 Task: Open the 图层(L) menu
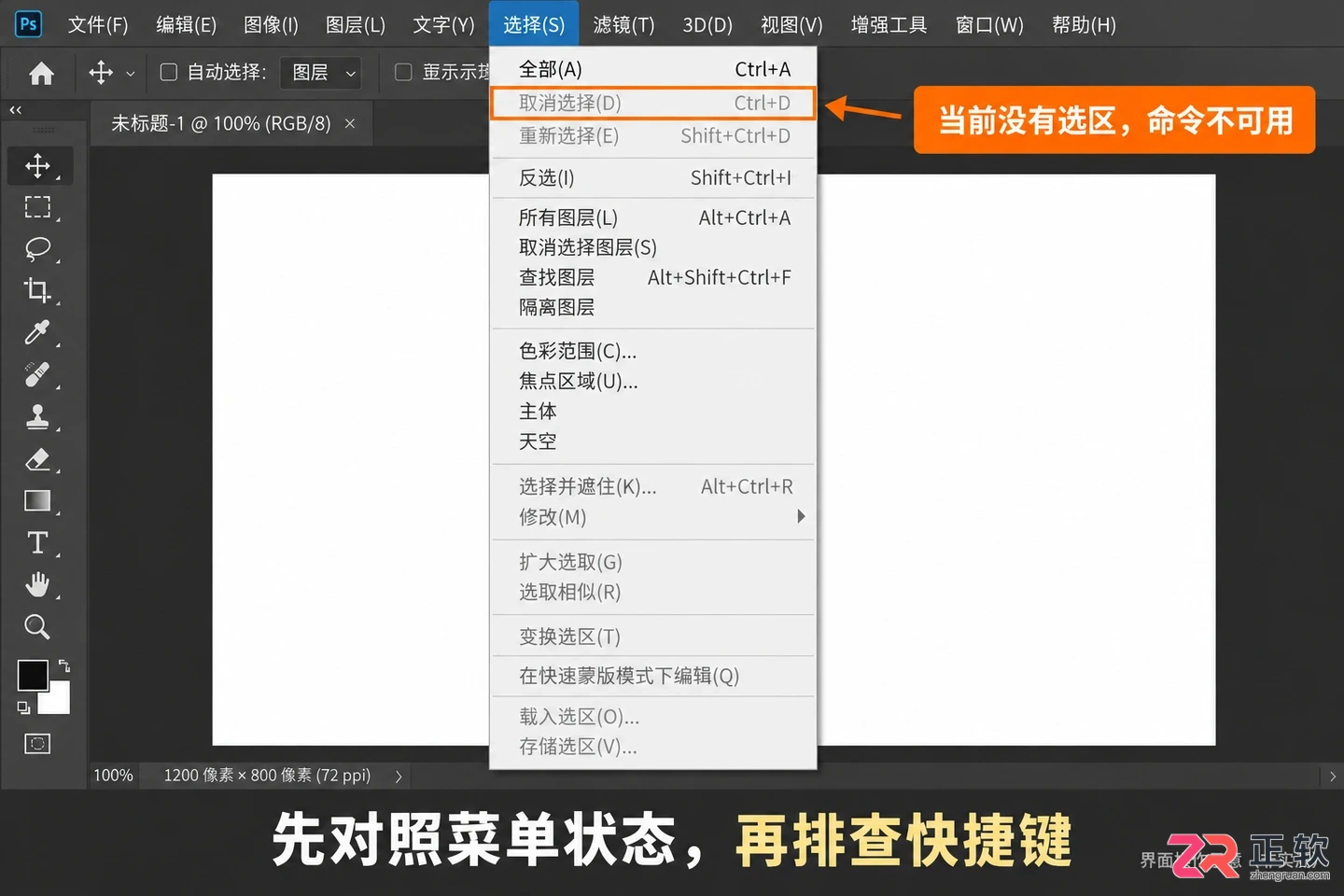[x=355, y=24]
